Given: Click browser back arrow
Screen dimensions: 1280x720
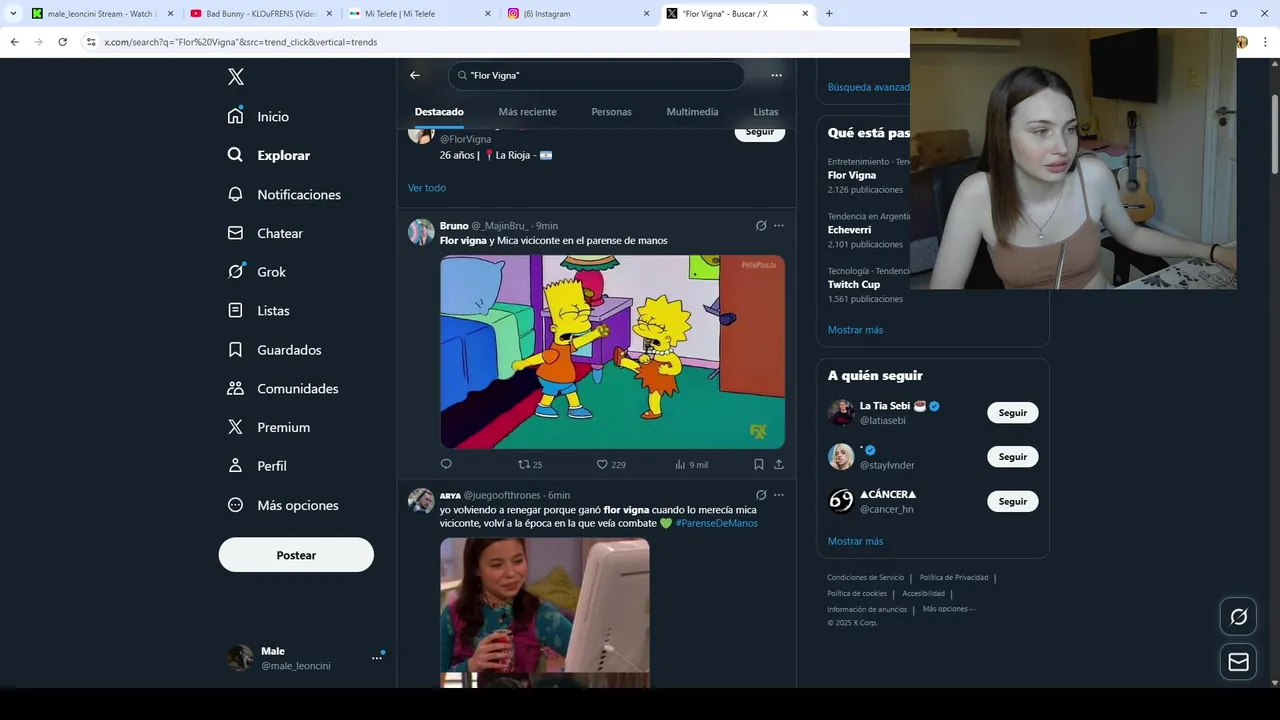Looking at the screenshot, I should [x=14, y=42].
